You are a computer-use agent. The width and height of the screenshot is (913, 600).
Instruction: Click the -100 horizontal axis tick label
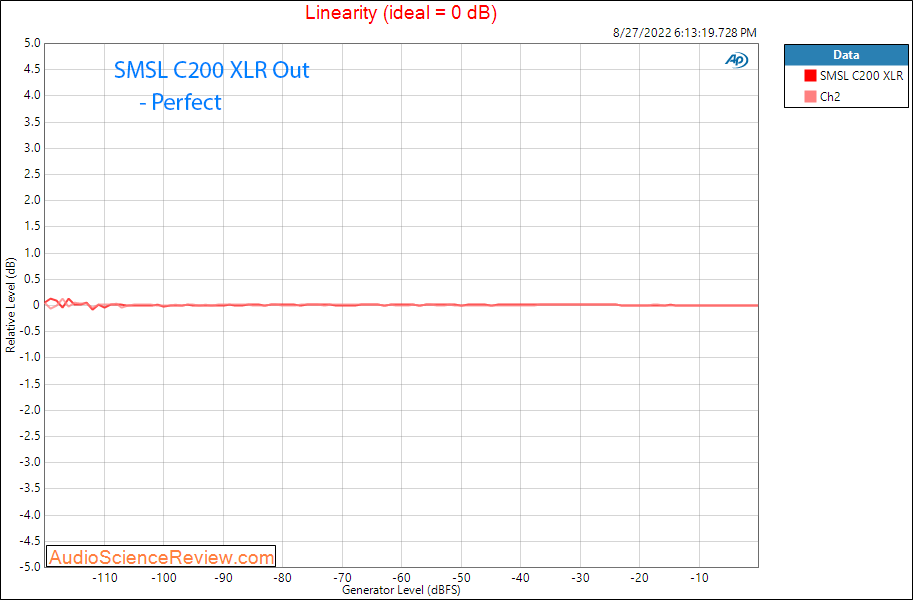(164, 578)
